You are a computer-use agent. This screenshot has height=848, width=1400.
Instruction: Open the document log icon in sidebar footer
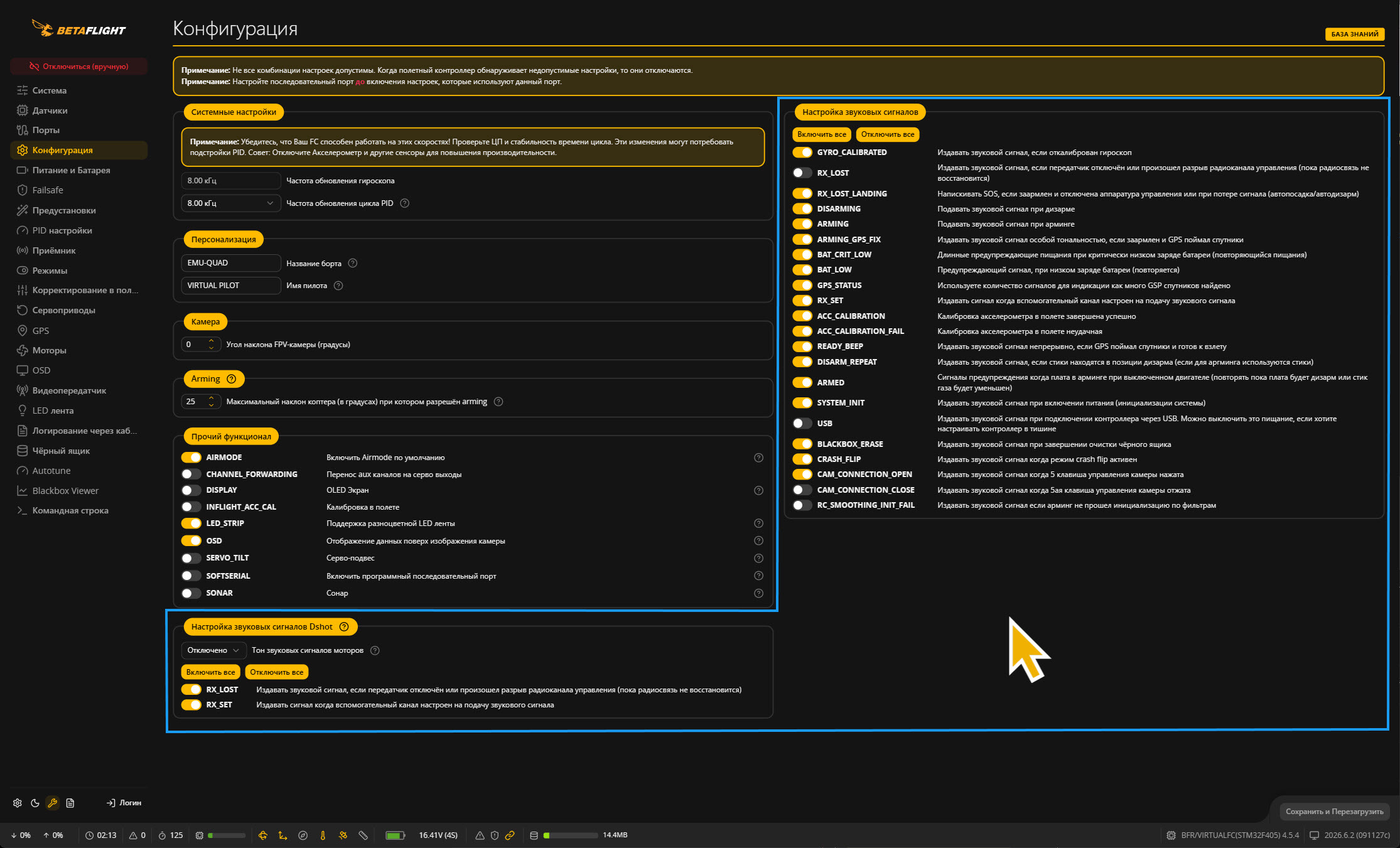(70, 803)
